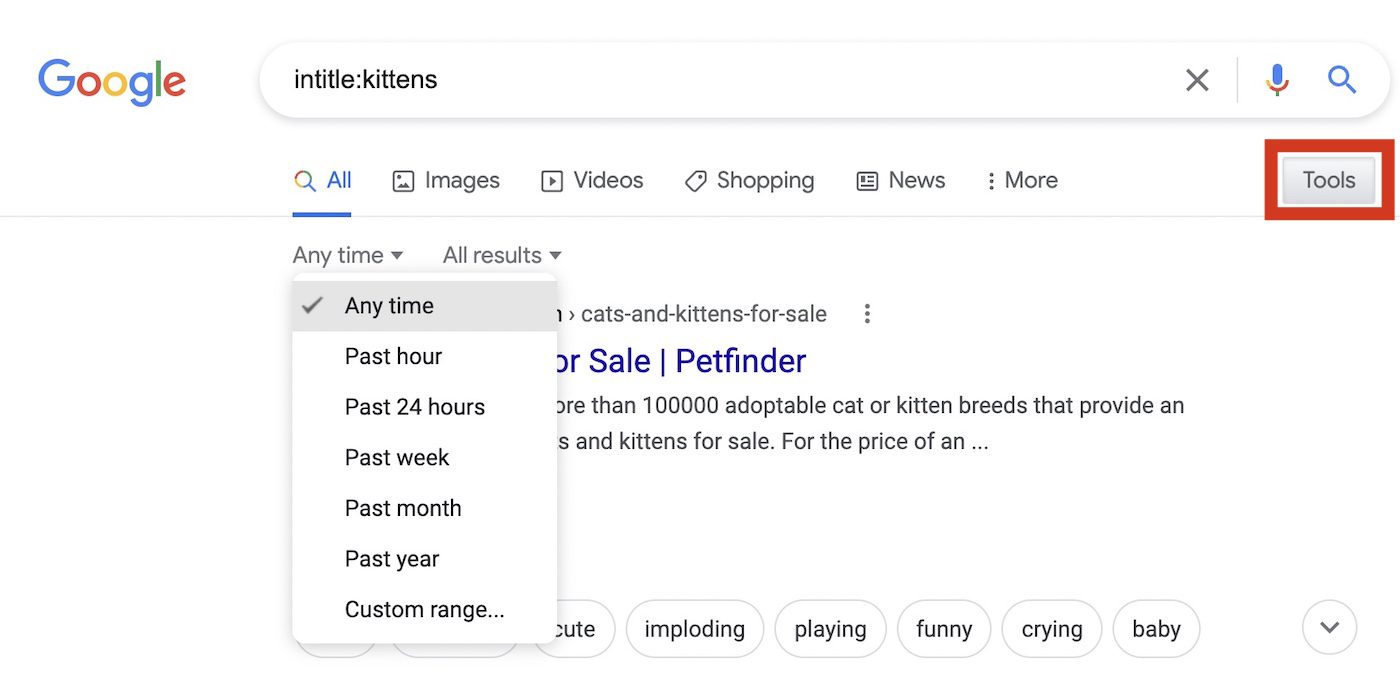This screenshot has width=1400, height=681.
Task: Click the Google logo
Action: pos(112,81)
